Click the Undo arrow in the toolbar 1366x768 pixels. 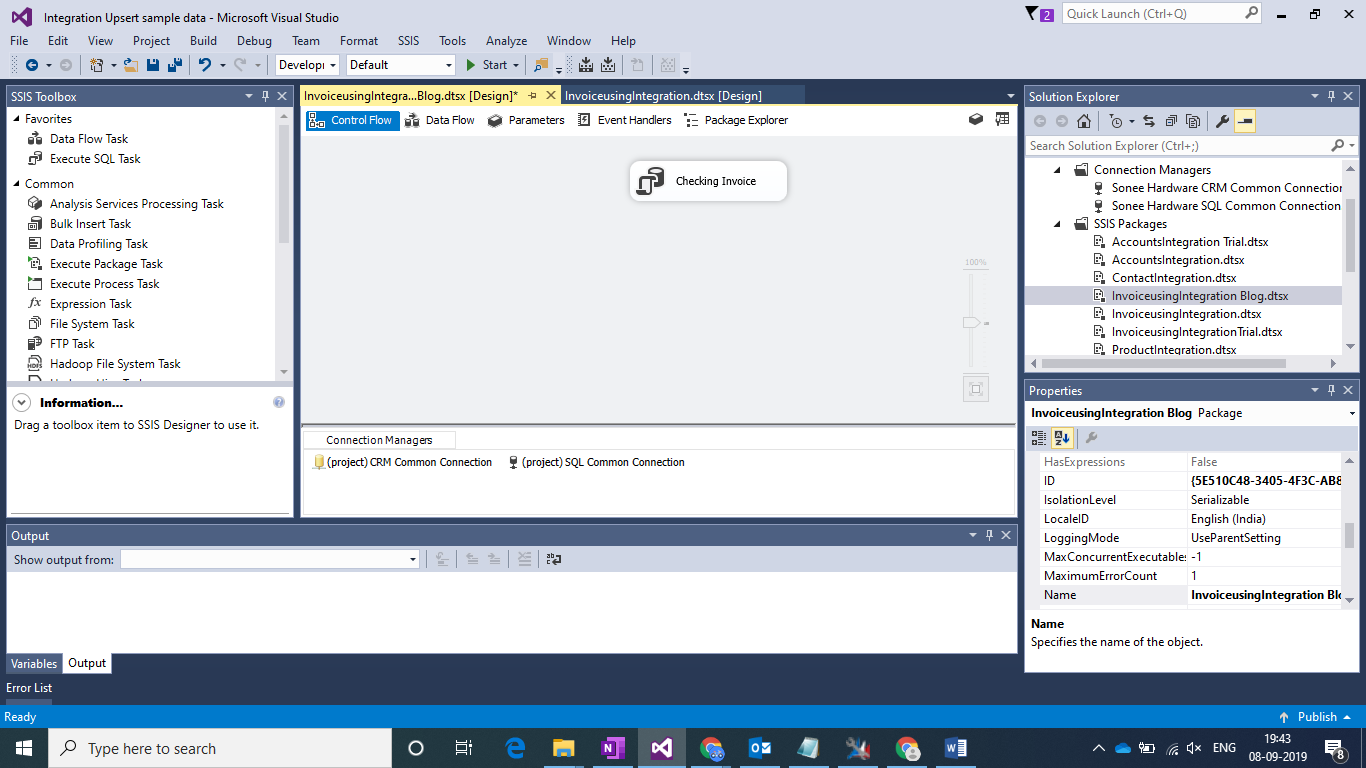205,65
